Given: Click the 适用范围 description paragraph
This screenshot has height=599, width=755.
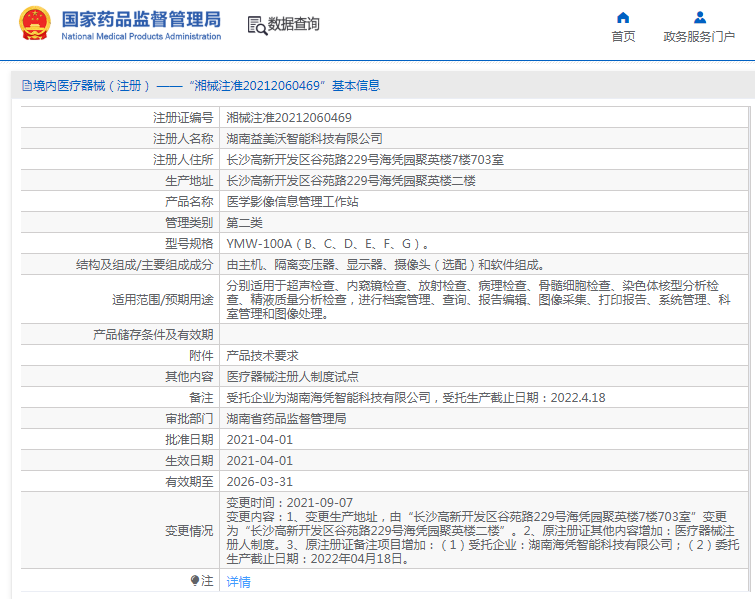Looking at the screenshot, I should (x=479, y=300).
